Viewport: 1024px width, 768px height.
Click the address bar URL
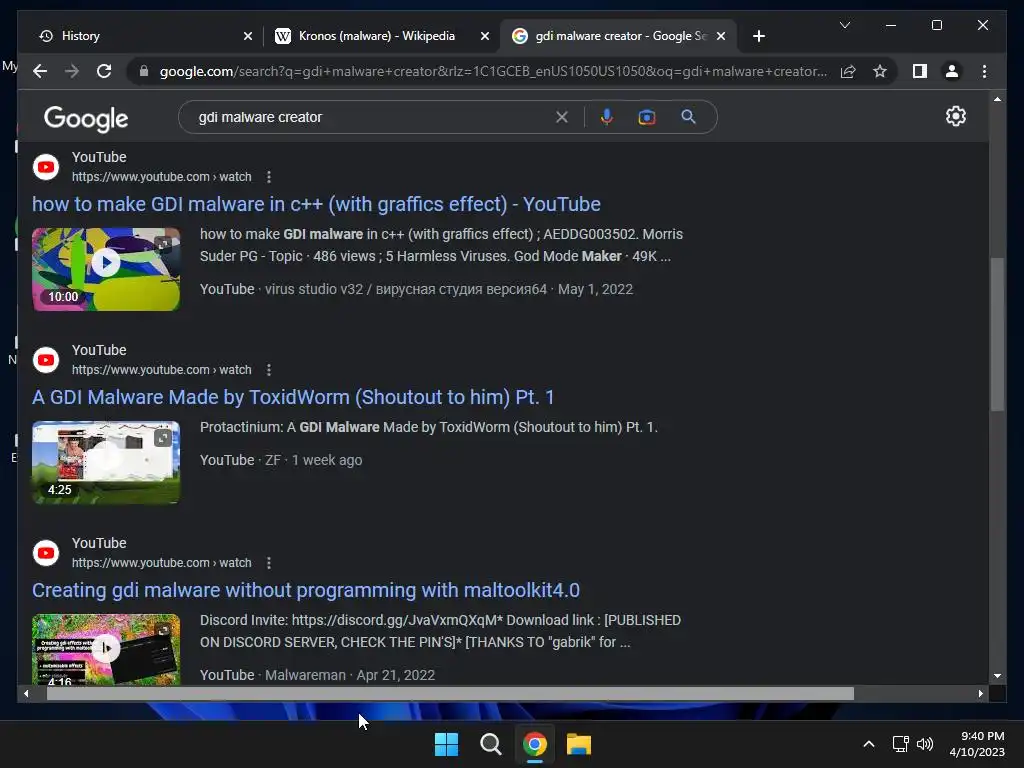click(494, 71)
